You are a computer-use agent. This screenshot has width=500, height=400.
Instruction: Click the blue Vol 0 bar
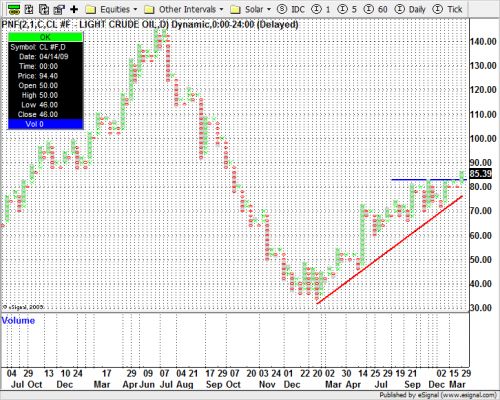pyautogui.click(x=45, y=124)
